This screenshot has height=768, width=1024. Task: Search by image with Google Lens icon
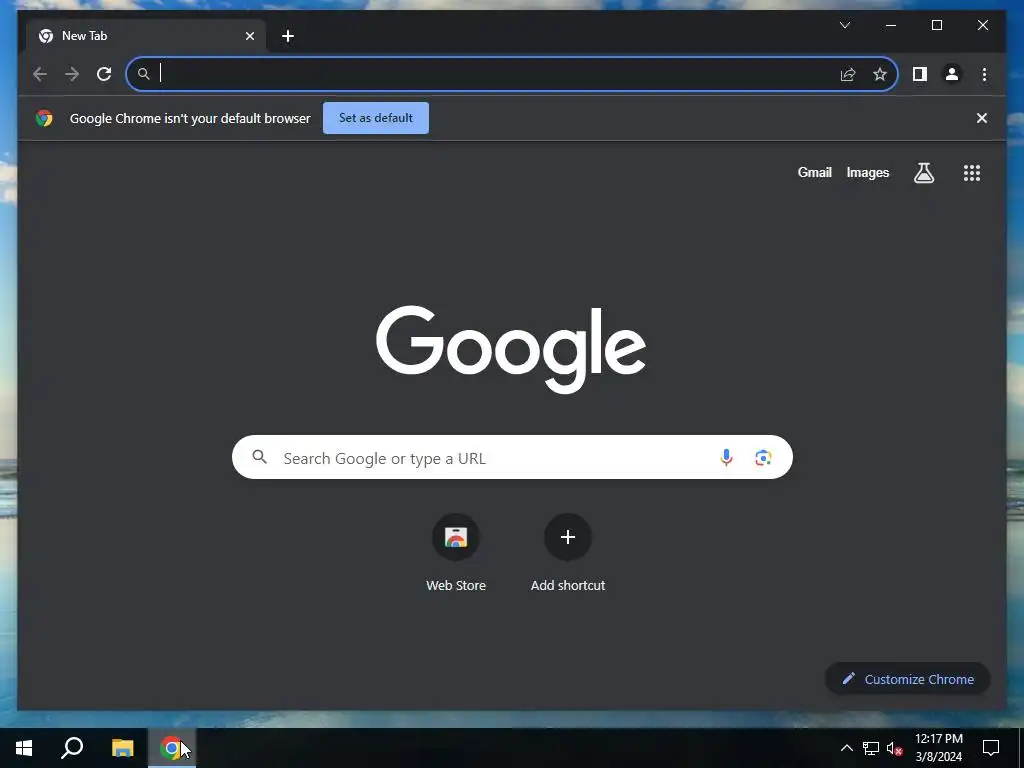coord(763,457)
